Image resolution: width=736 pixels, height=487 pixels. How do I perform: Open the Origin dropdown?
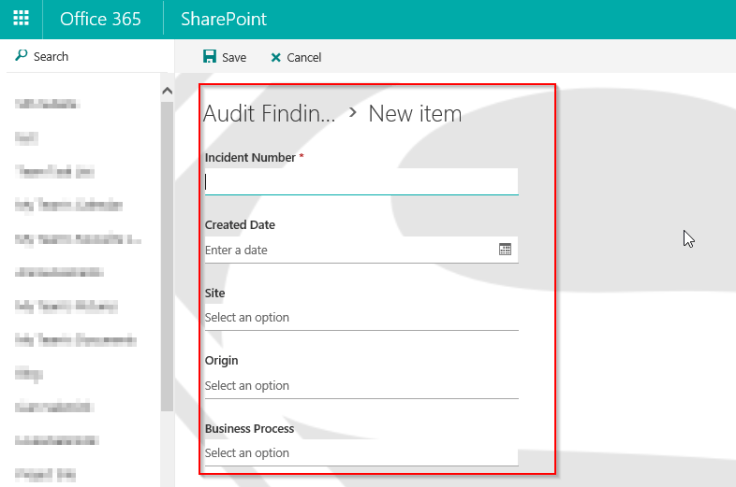[x=361, y=386]
